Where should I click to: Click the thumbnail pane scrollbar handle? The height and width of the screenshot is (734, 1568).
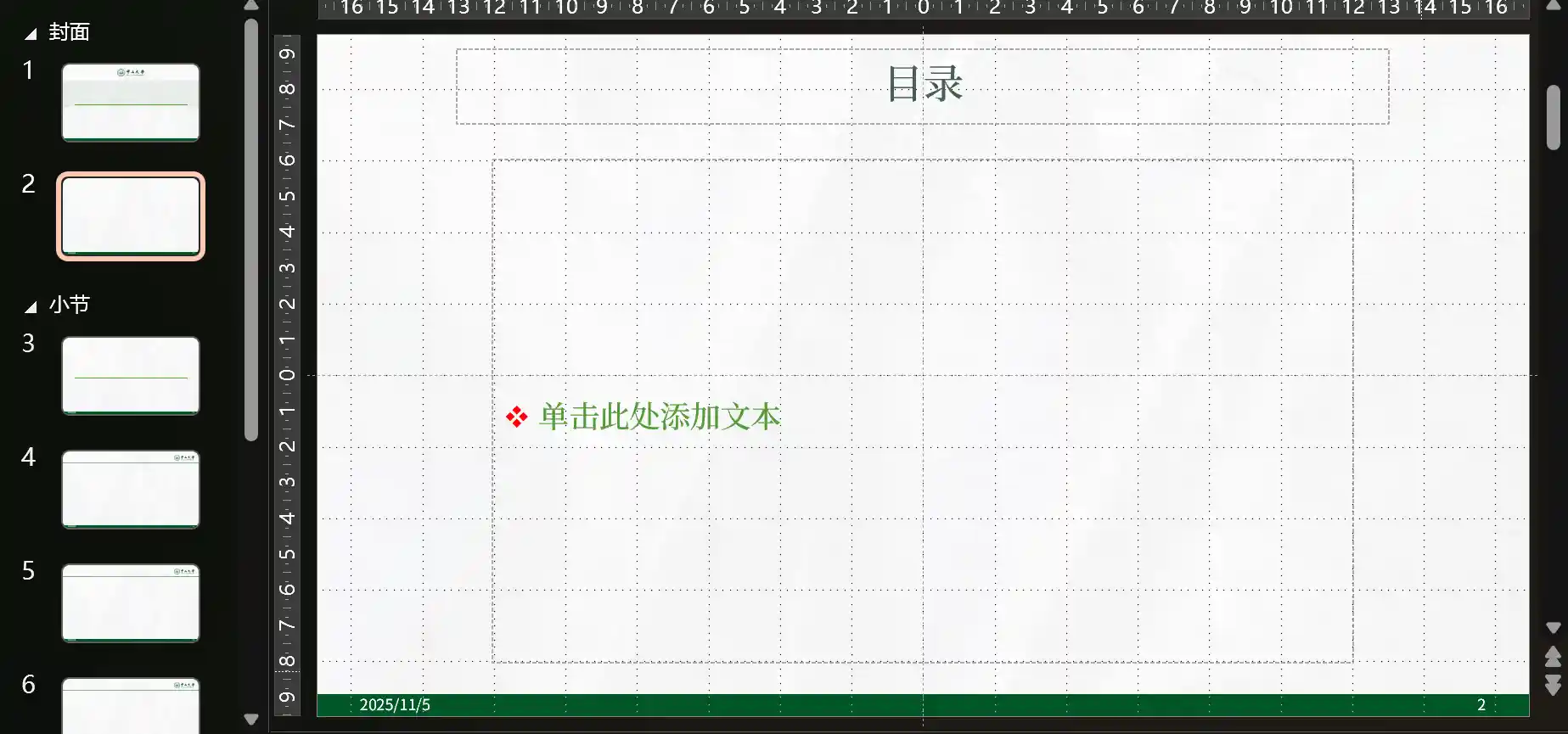tap(251, 229)
